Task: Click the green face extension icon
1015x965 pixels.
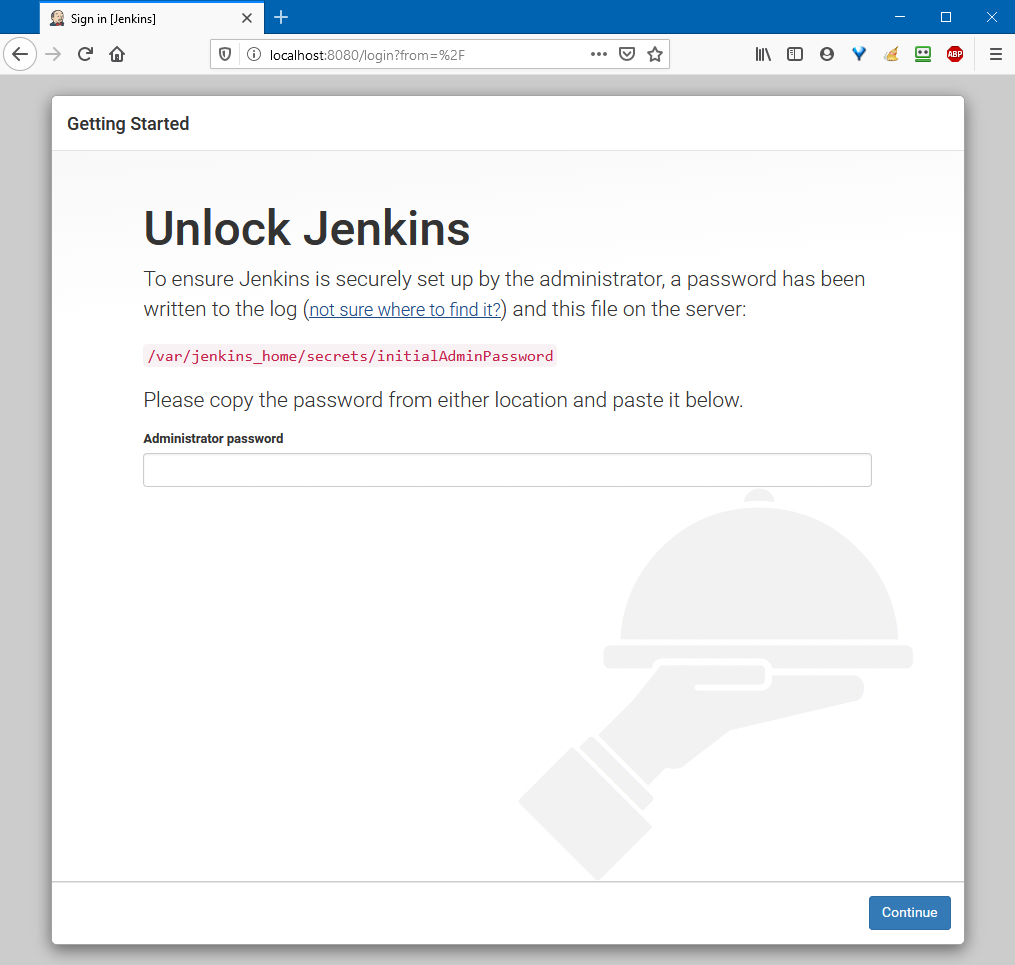Action: [x=923, y=54]
